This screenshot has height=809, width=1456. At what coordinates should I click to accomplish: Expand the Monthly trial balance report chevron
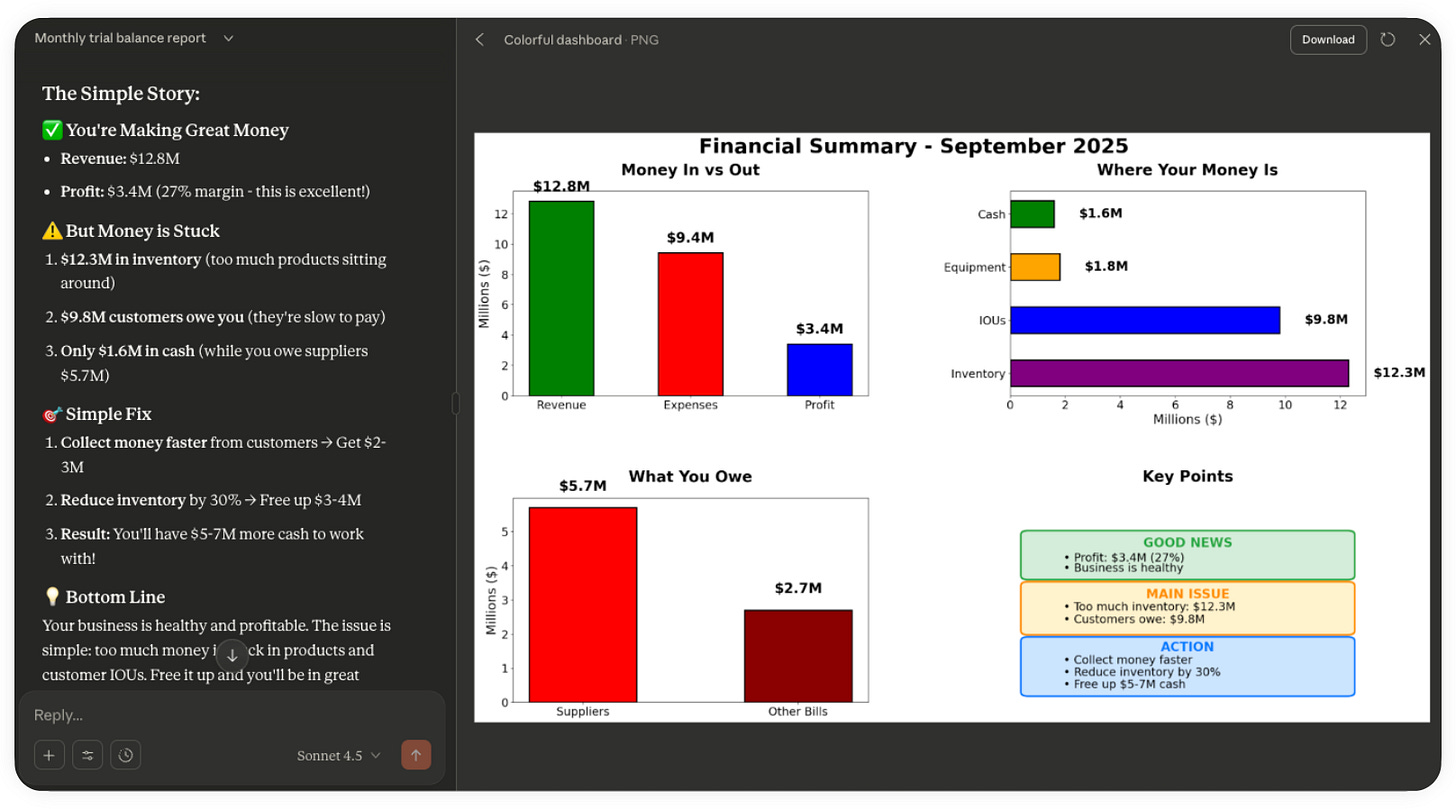click(x=229, y=38)
